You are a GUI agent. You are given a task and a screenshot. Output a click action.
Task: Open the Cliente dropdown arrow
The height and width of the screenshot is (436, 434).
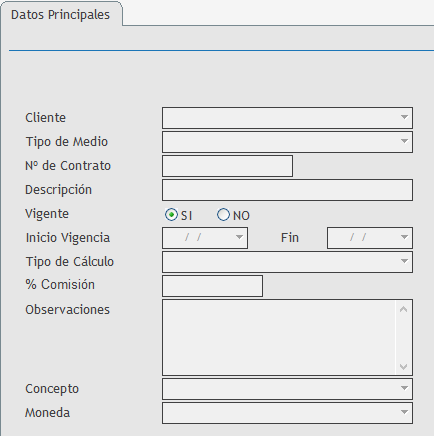(x=404, y=118)
